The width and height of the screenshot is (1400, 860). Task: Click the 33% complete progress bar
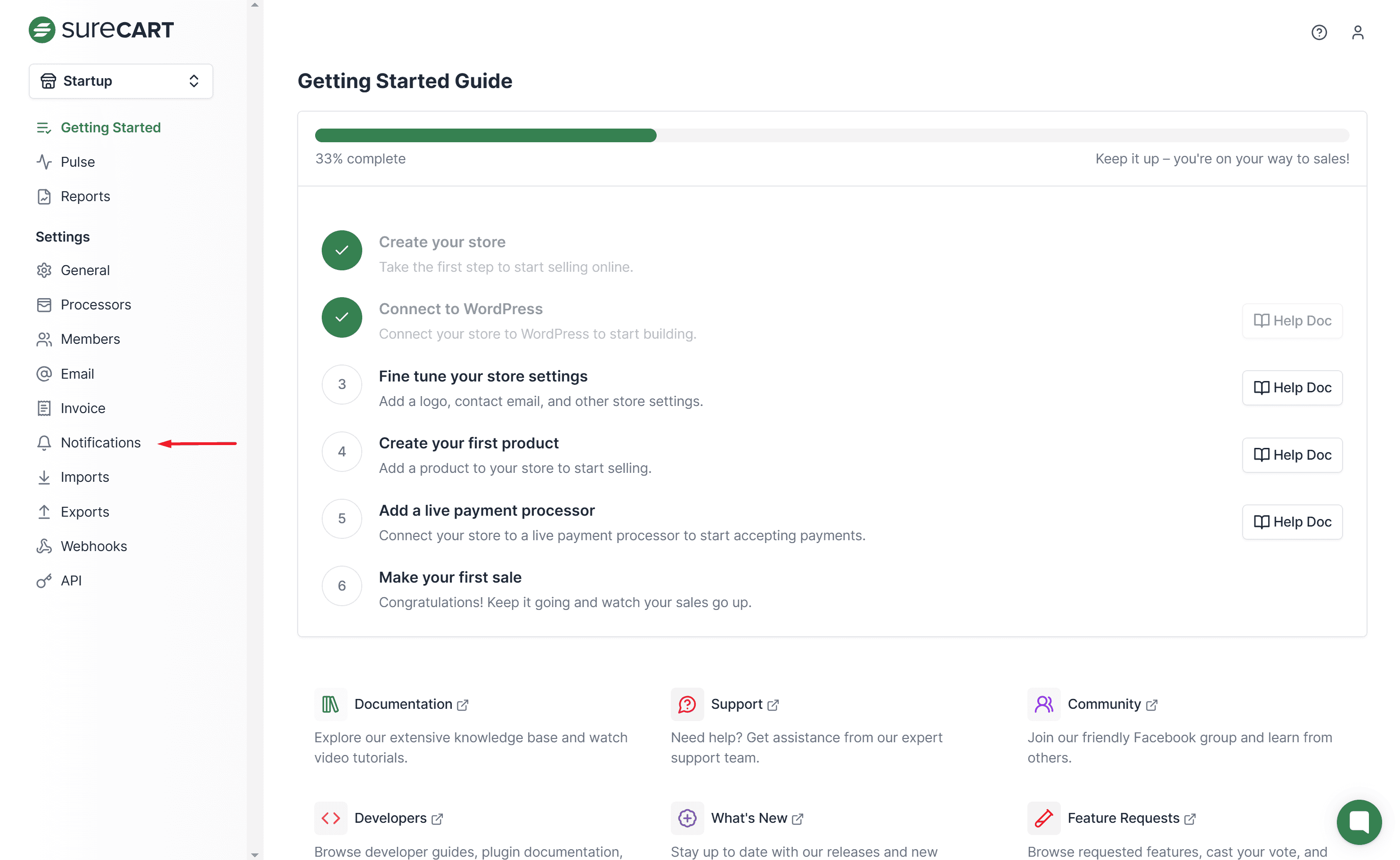(x=831, y=135)
